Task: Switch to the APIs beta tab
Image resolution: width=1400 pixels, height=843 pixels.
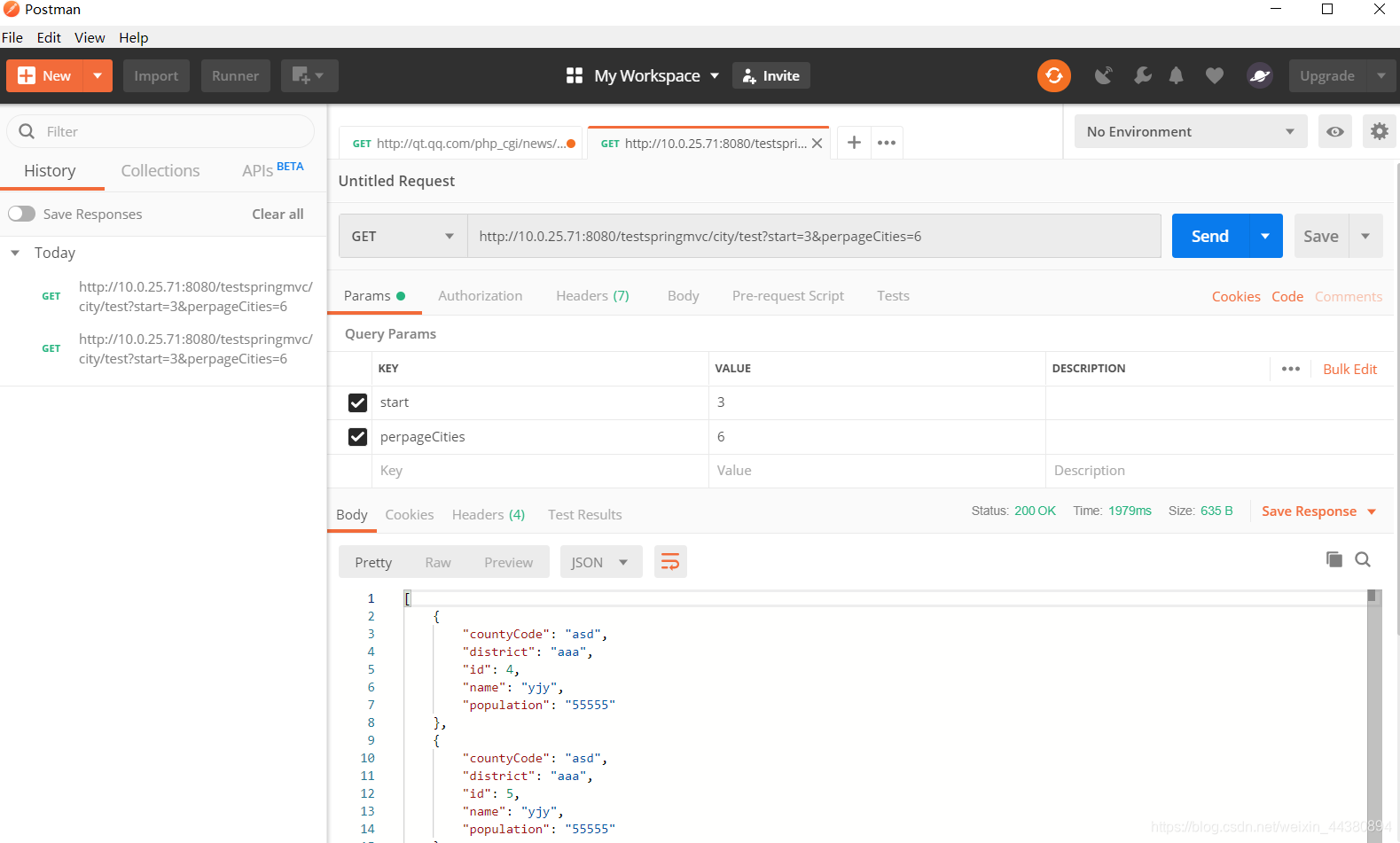Action: pos(273,169)
